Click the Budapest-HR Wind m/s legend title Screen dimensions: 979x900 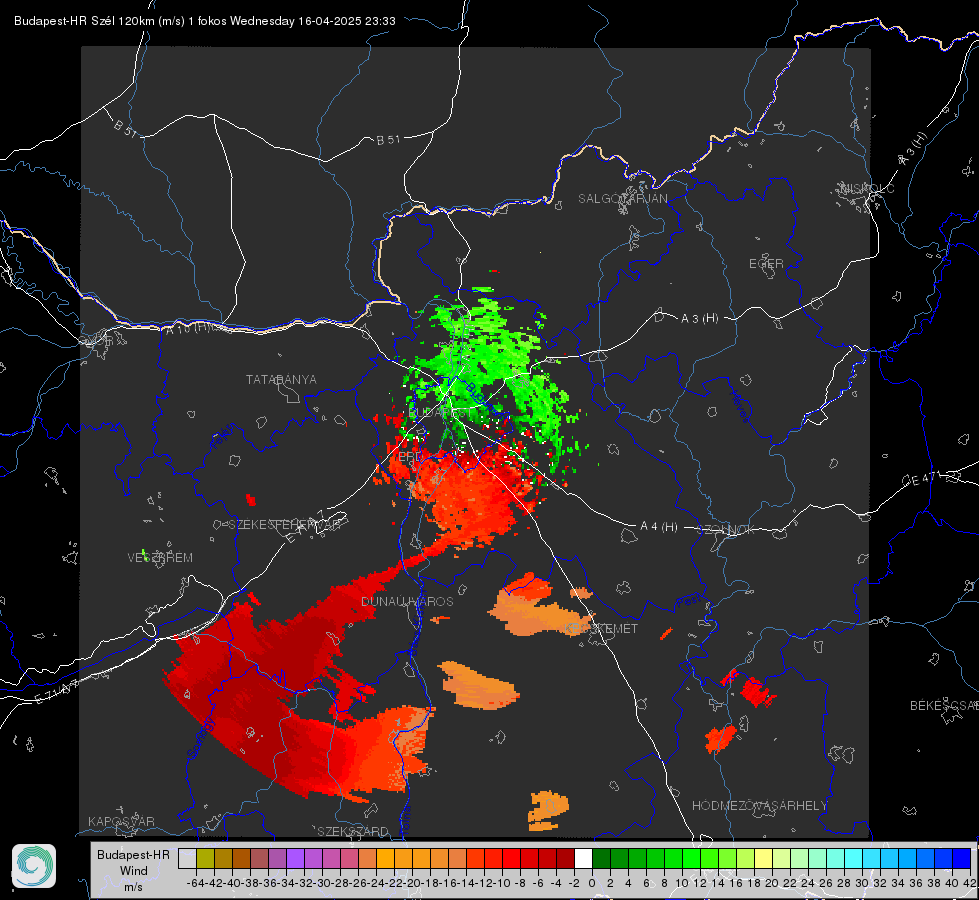tap(133, 870)
